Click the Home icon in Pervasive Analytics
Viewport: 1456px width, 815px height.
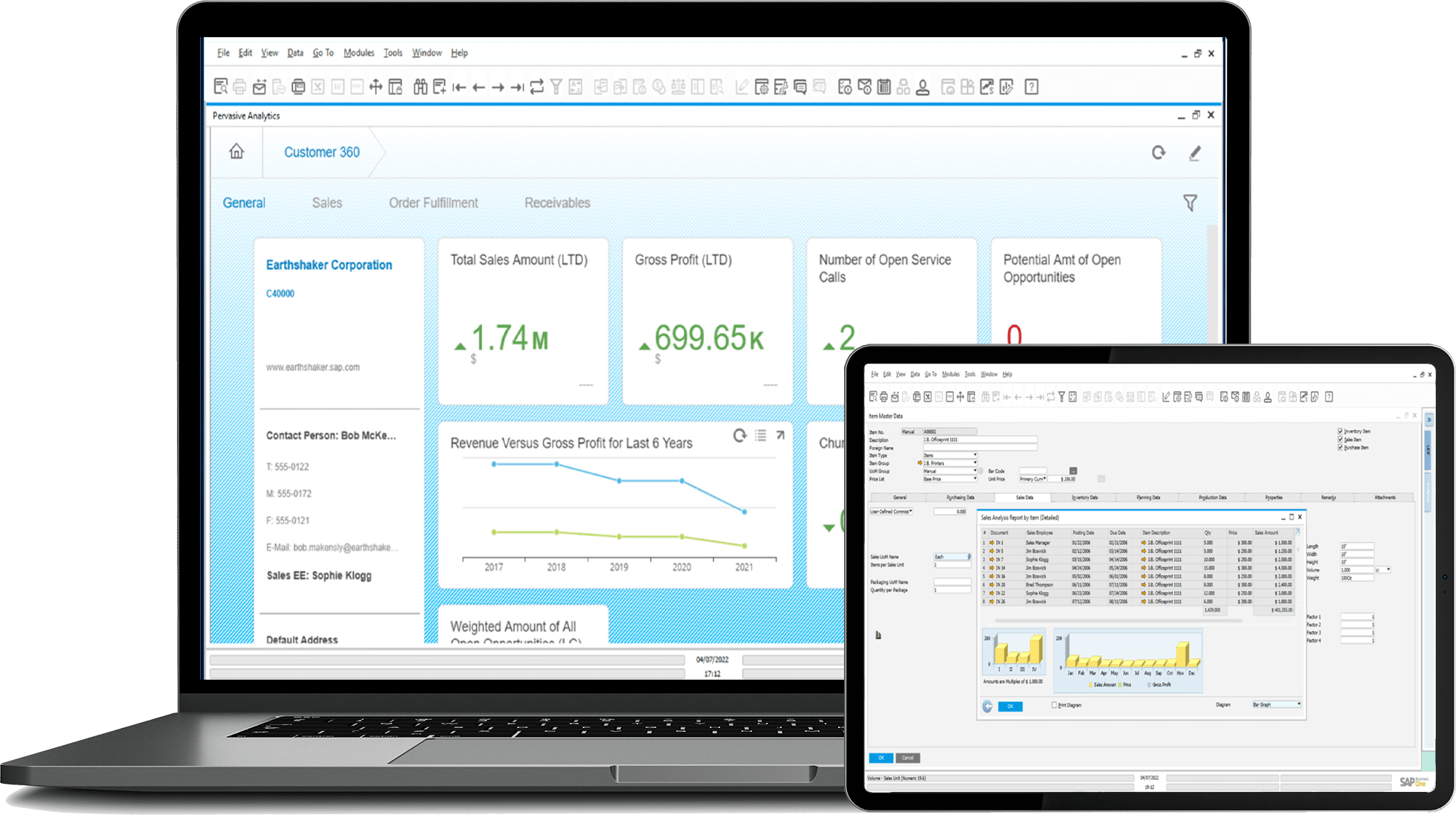(x=236, y=152)
